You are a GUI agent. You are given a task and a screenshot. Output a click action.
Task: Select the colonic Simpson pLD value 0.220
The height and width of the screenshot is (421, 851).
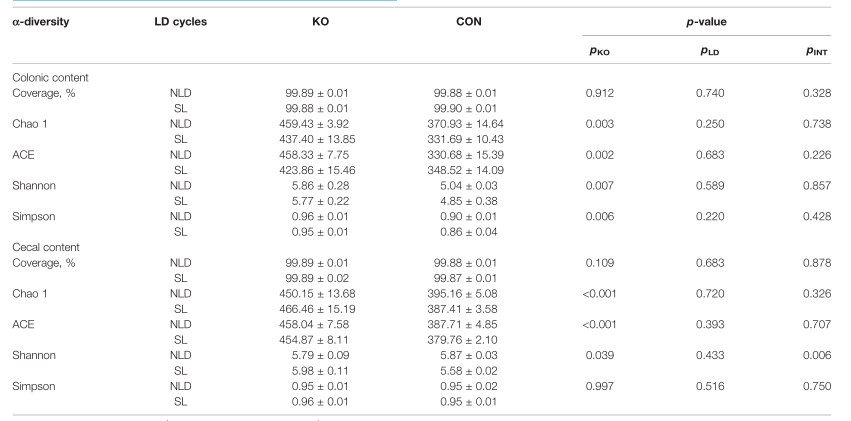tap(710, 216)
